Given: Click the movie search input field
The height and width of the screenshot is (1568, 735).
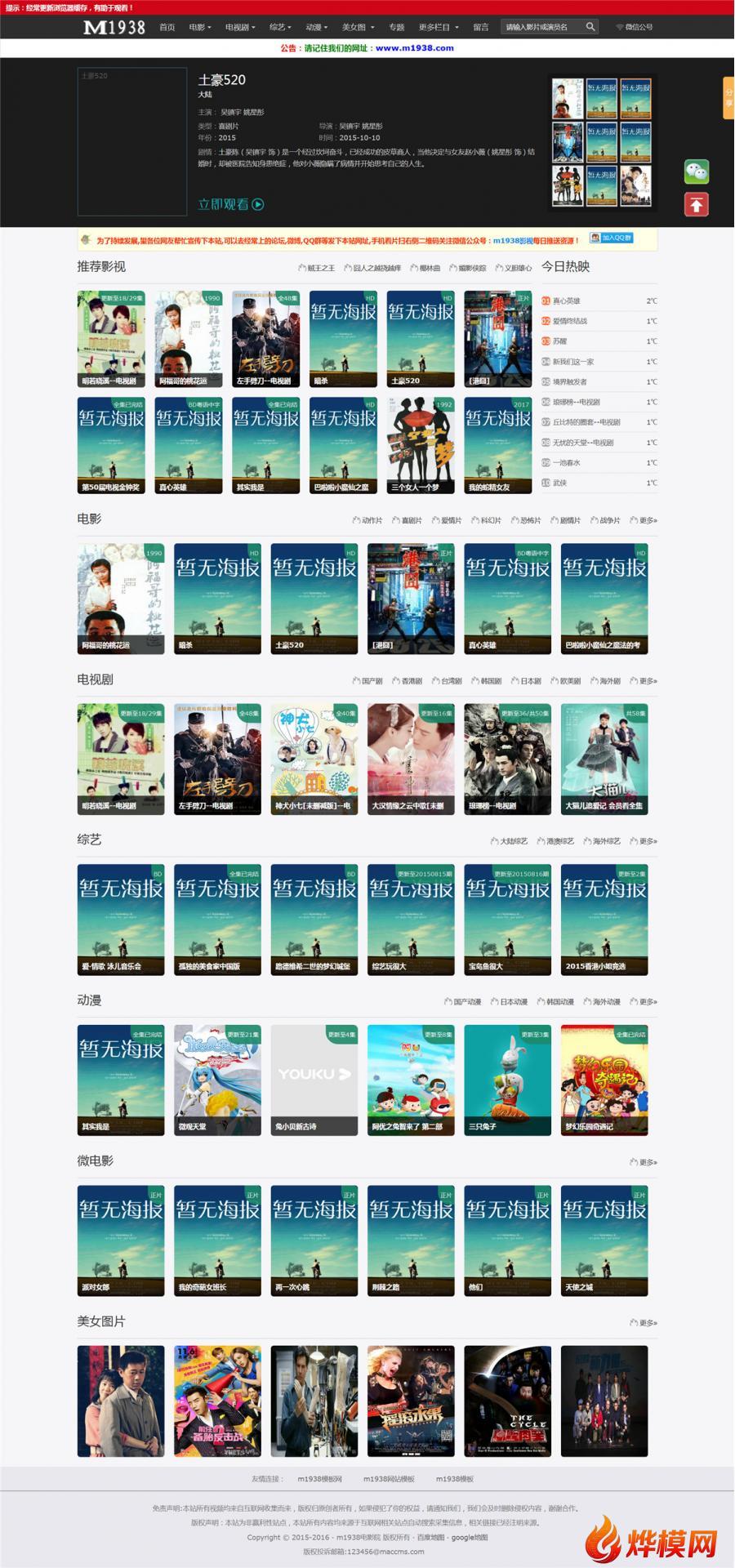Looking at the screenshot, I should tap(542, 27).
